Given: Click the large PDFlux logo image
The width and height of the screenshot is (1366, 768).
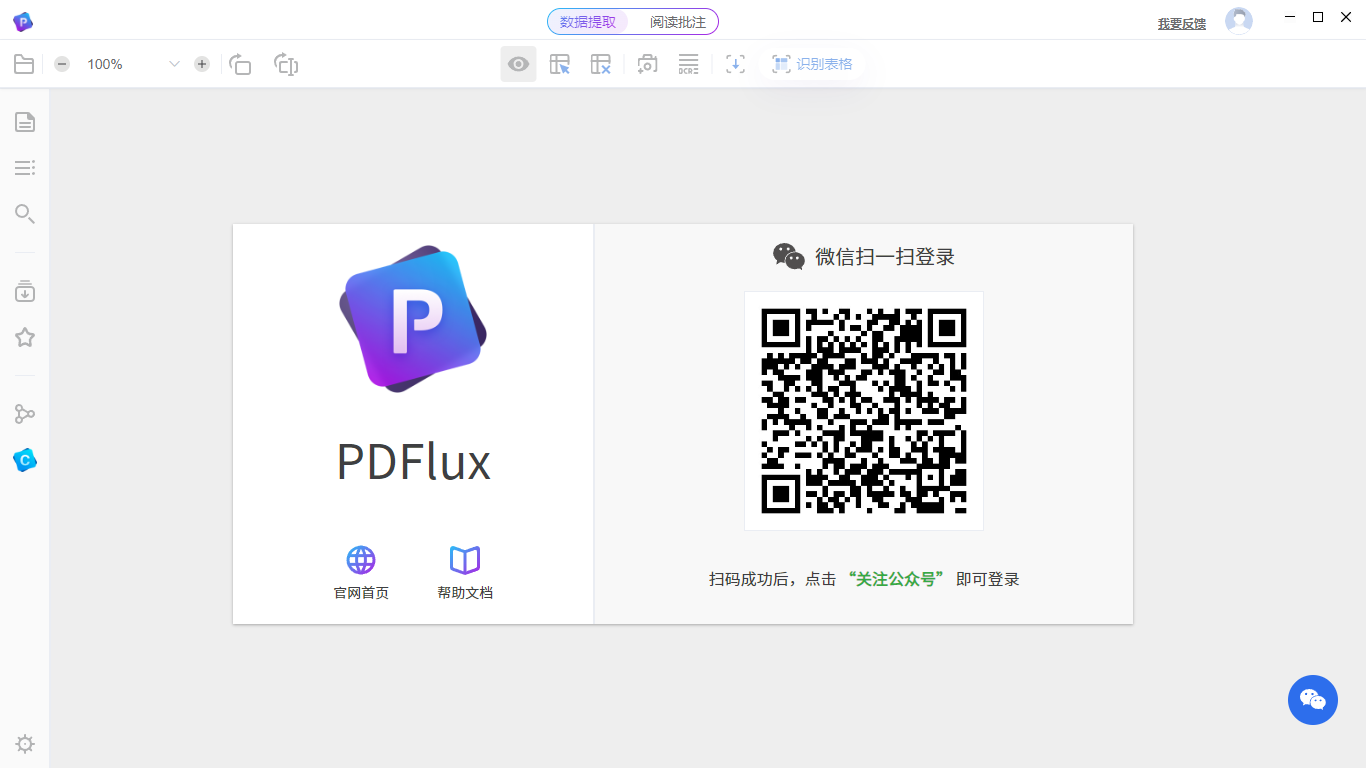Looking at the screenshot, I should click(413, 318).
